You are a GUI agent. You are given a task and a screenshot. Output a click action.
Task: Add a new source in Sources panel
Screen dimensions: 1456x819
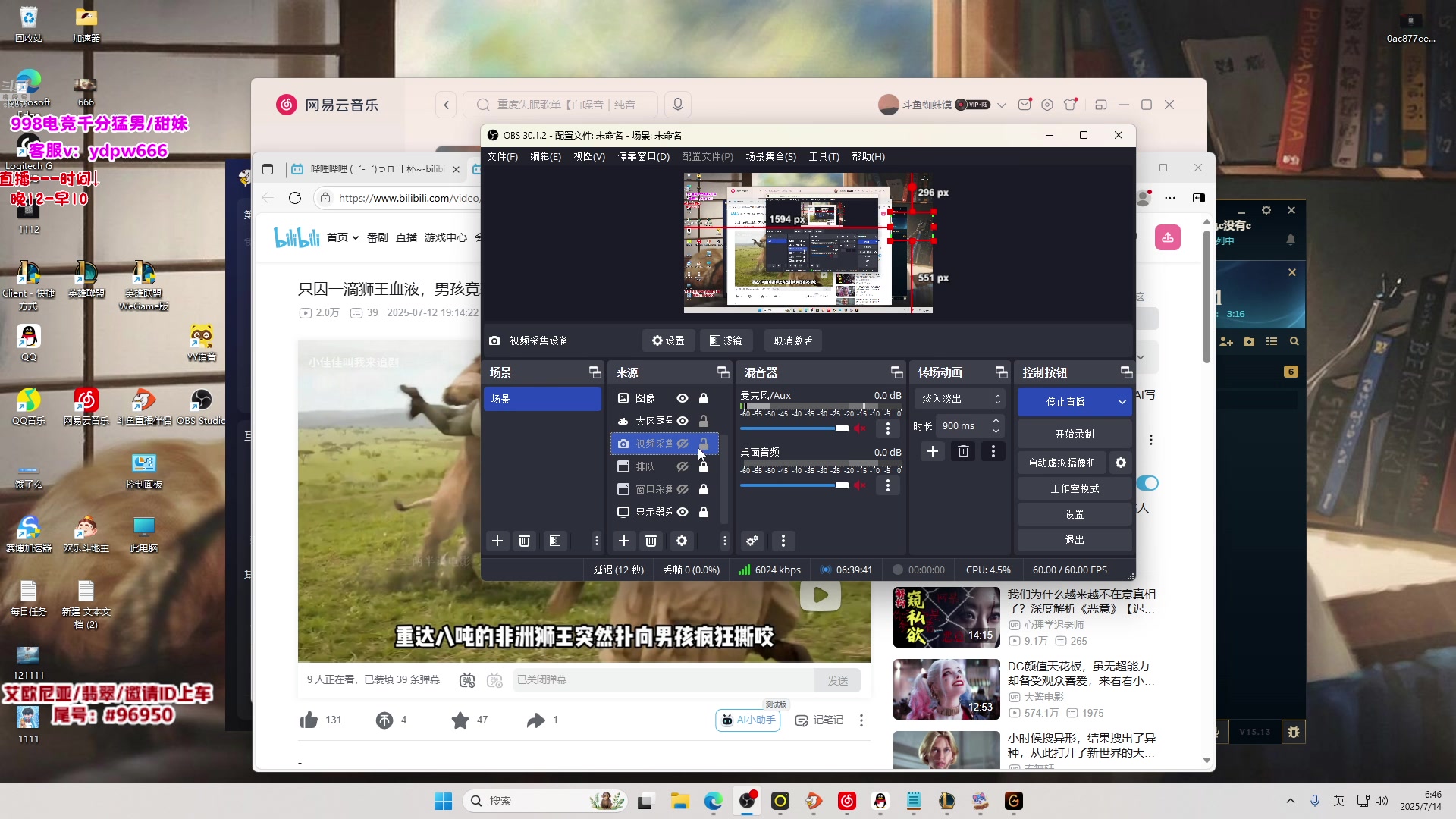pyautogui.click(x=624, y=541)
